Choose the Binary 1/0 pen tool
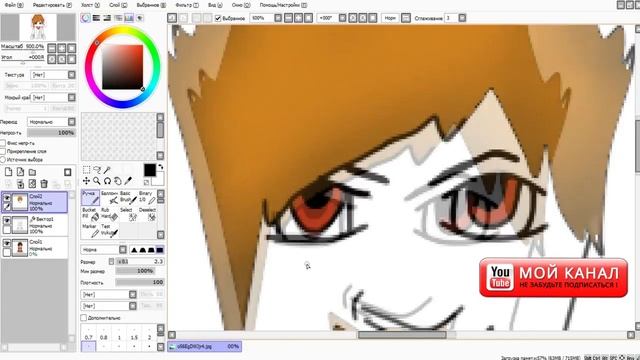Screen dimensions: 640x360 point(147,197)
